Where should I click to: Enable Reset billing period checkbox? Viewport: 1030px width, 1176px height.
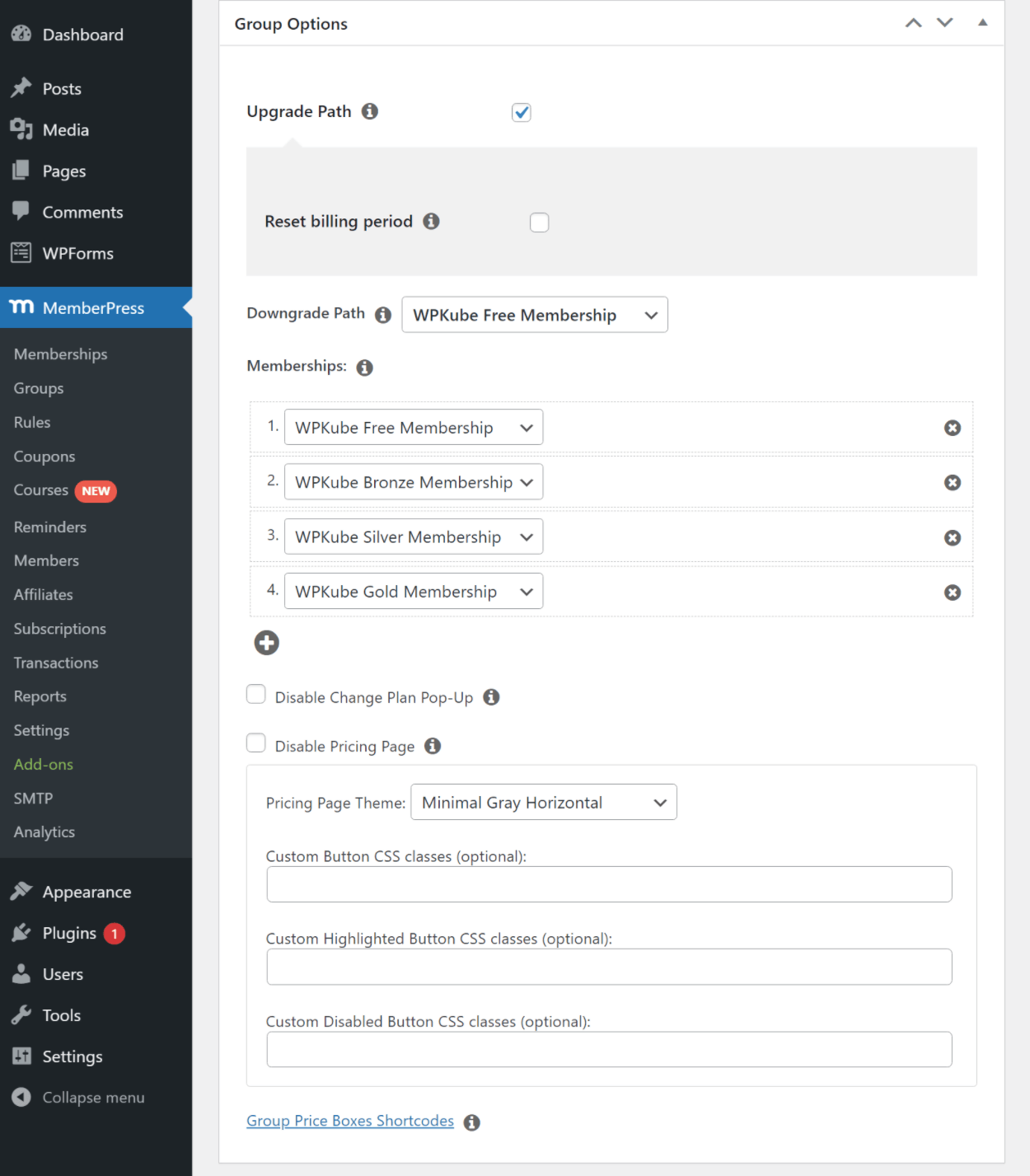point(540,223)
